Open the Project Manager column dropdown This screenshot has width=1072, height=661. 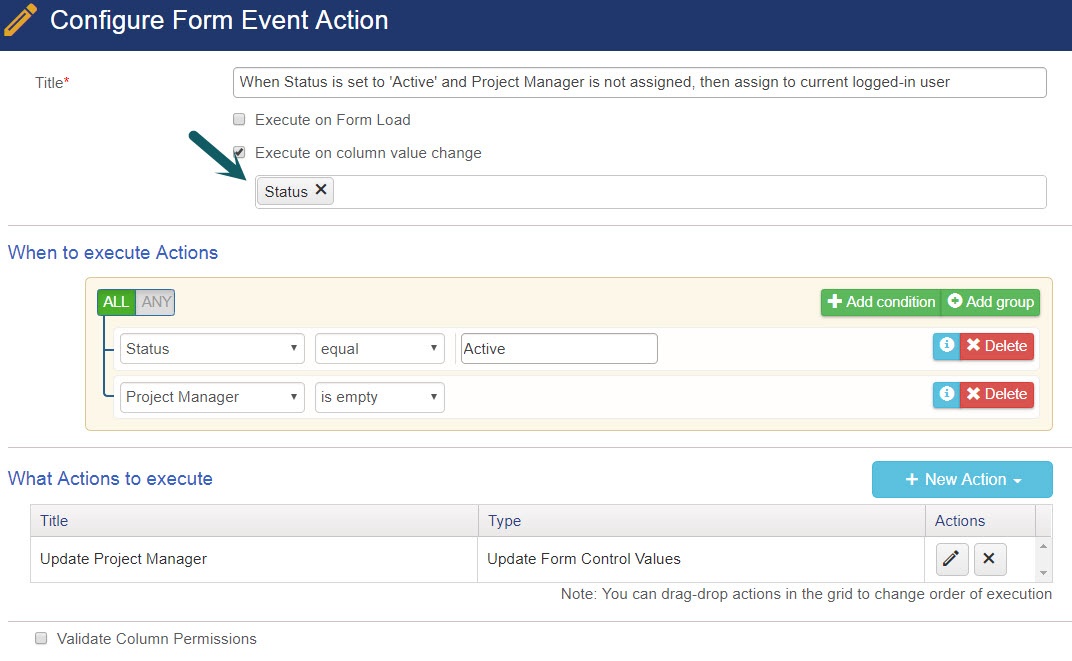click(x=212, y=397)
